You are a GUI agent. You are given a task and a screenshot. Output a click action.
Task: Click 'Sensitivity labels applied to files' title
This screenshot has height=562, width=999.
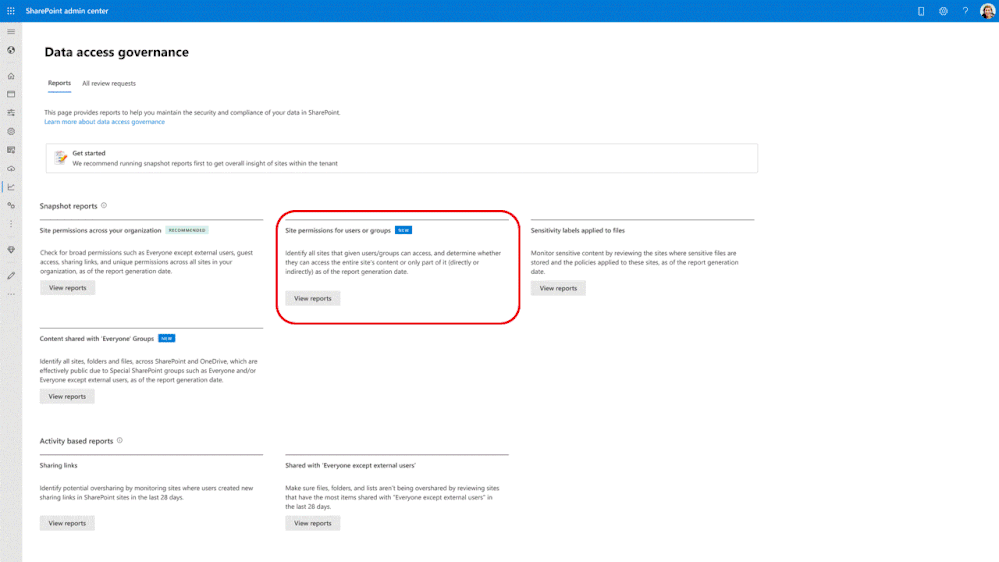click(x=578, y=231)
